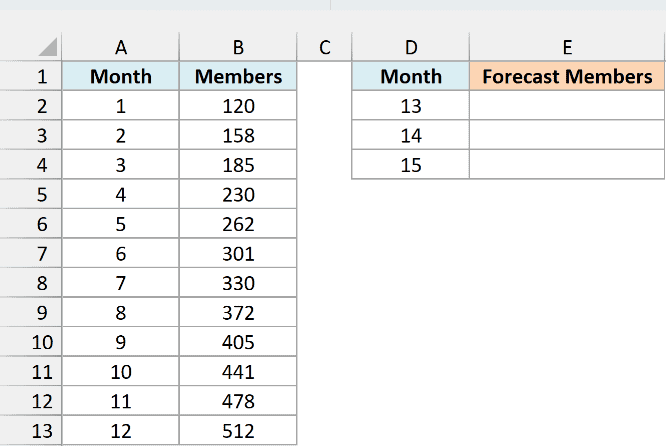
Task: Click month value 9 in column A
Action: 121,342
